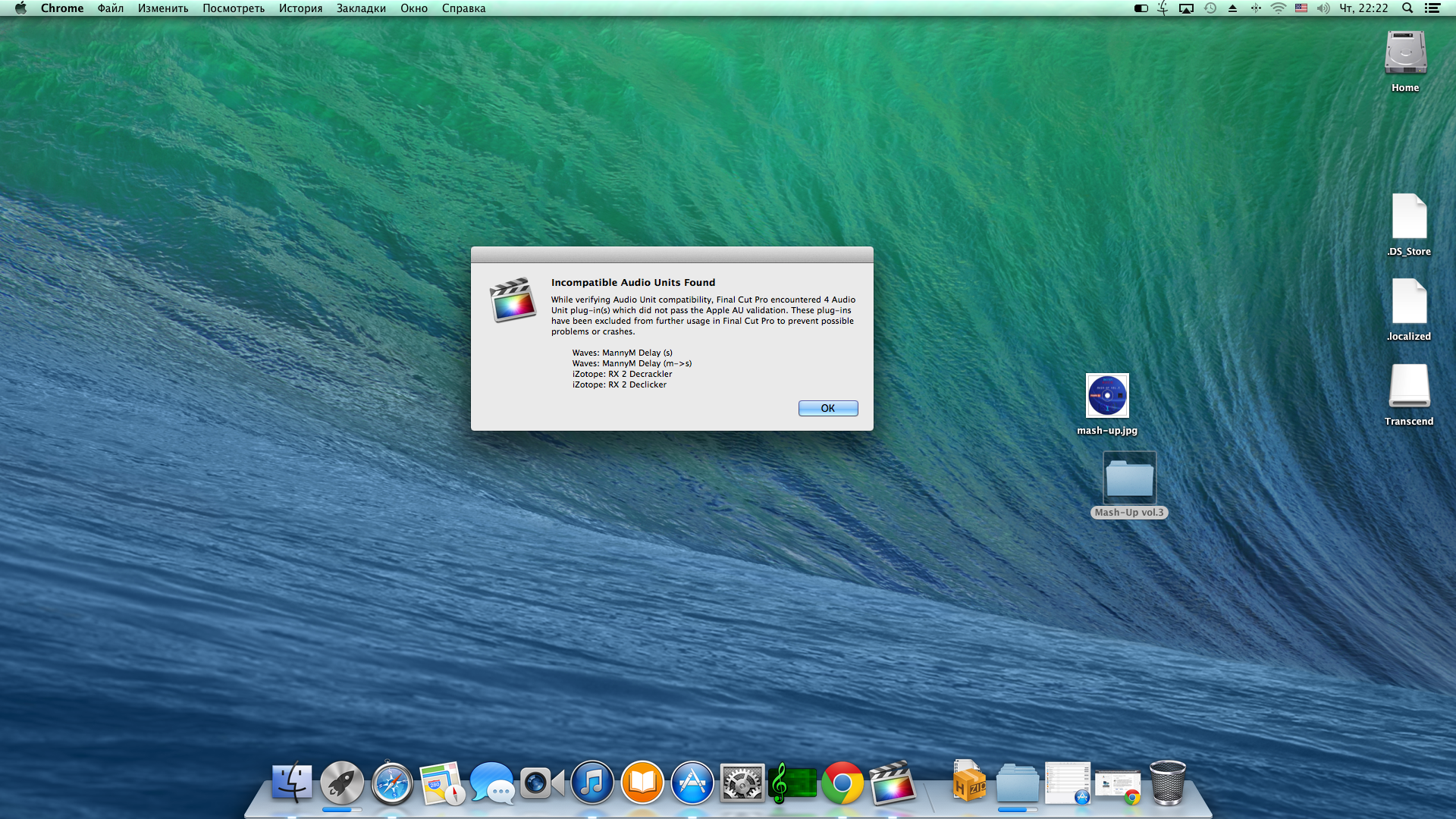
Task: Click OK in the Incompatible Audio Units dialog
Action: point(827,408)
